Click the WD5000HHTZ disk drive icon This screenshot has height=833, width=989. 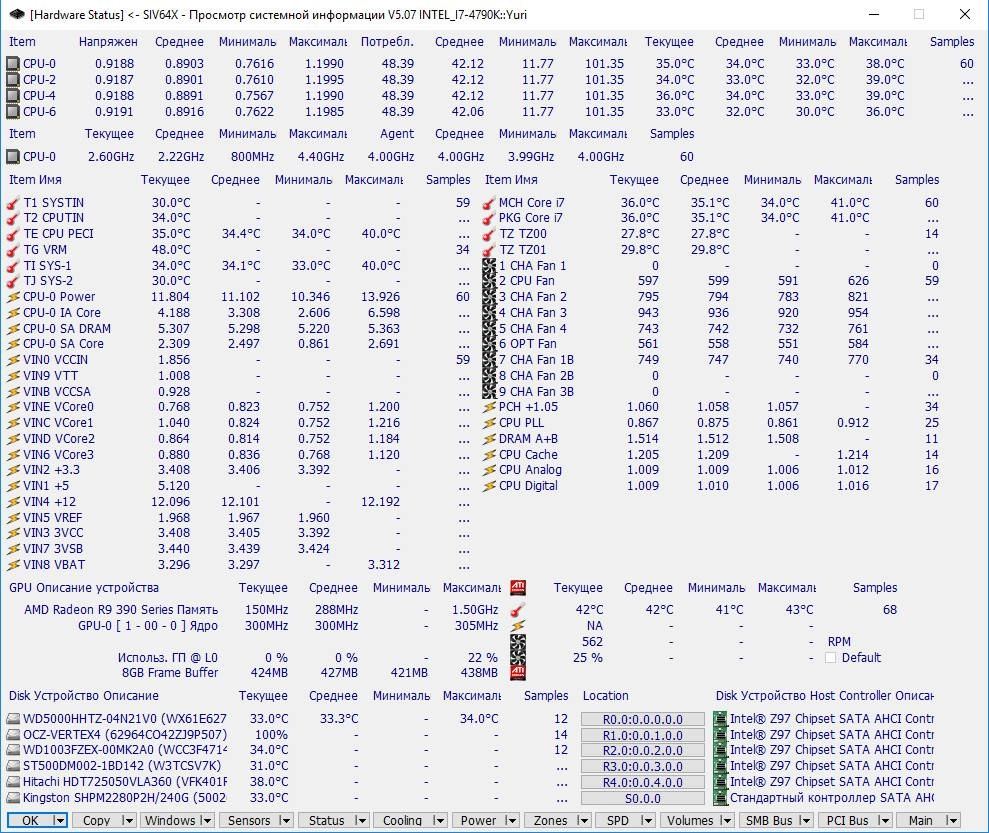pyautogui.click(x=13, y=719)
